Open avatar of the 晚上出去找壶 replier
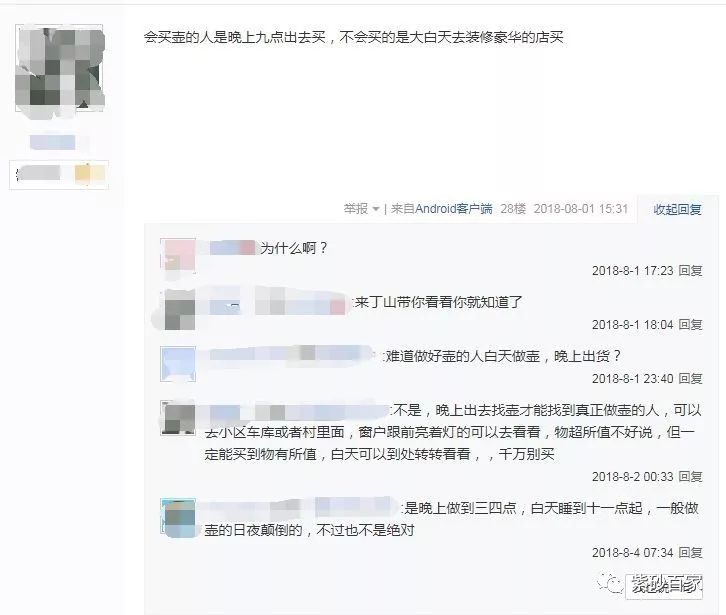 (x=178, y=418)
